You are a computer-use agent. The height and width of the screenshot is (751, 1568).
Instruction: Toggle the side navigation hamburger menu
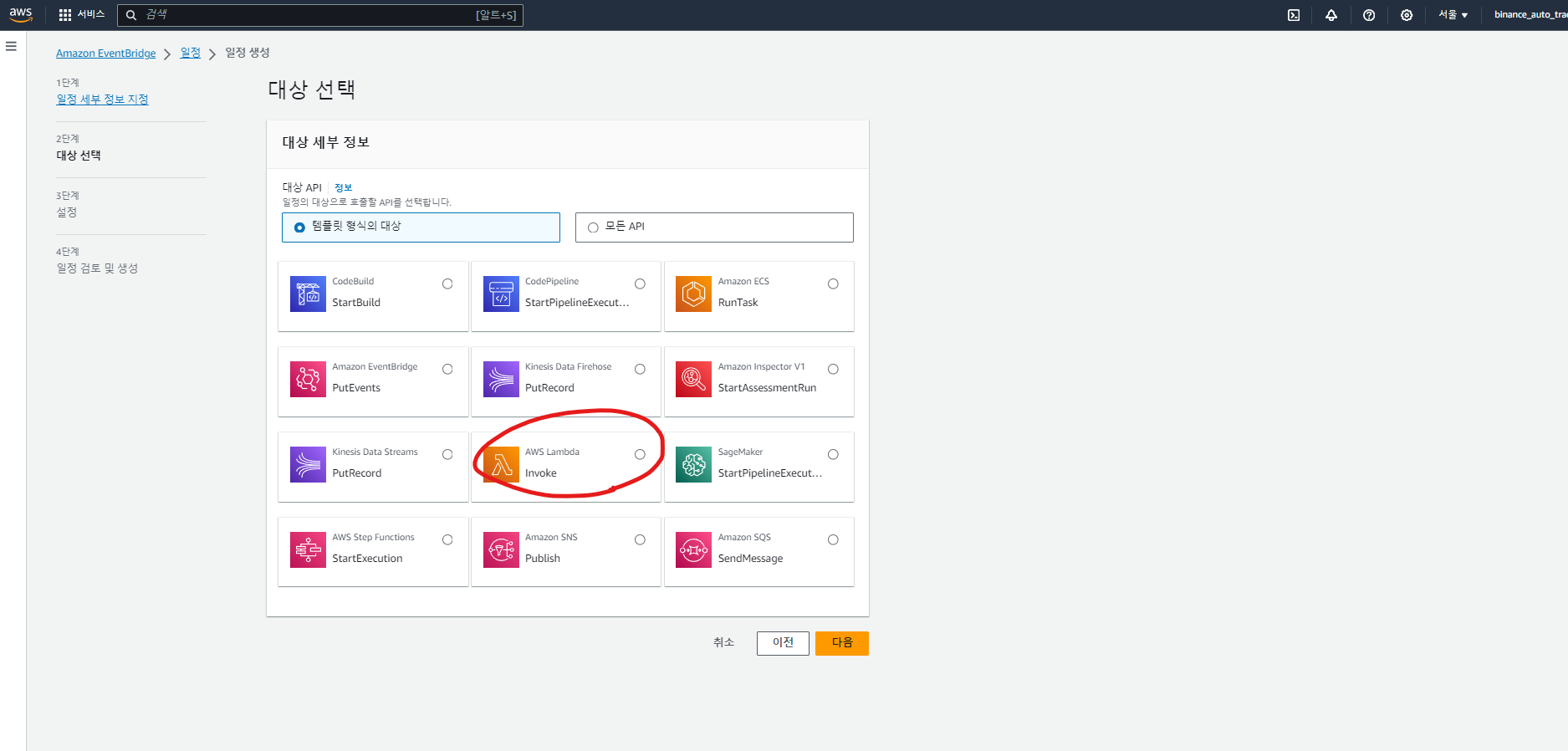click(11, 46)
